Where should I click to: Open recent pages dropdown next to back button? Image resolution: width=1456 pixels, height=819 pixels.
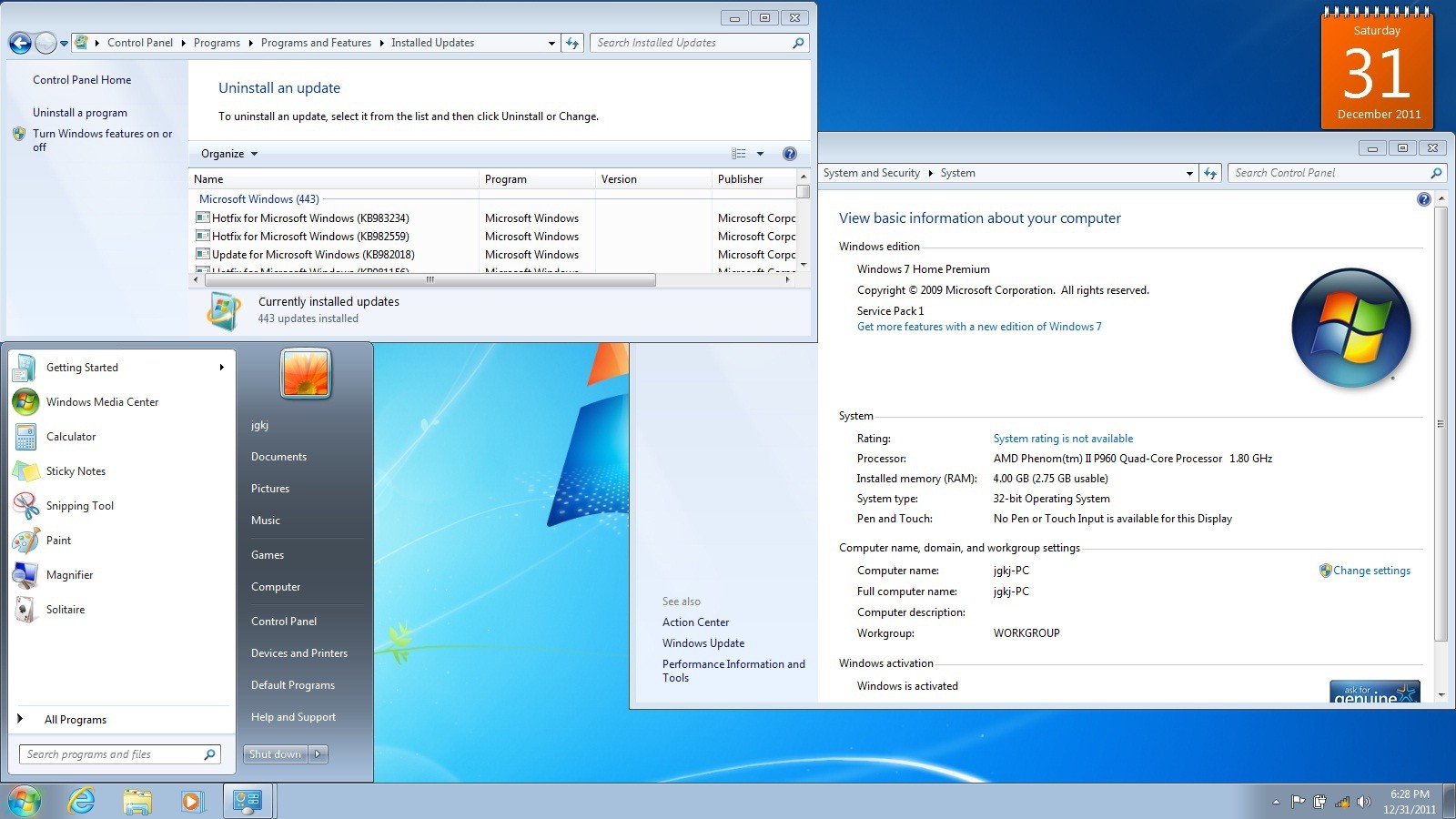(x=64, y=44)
